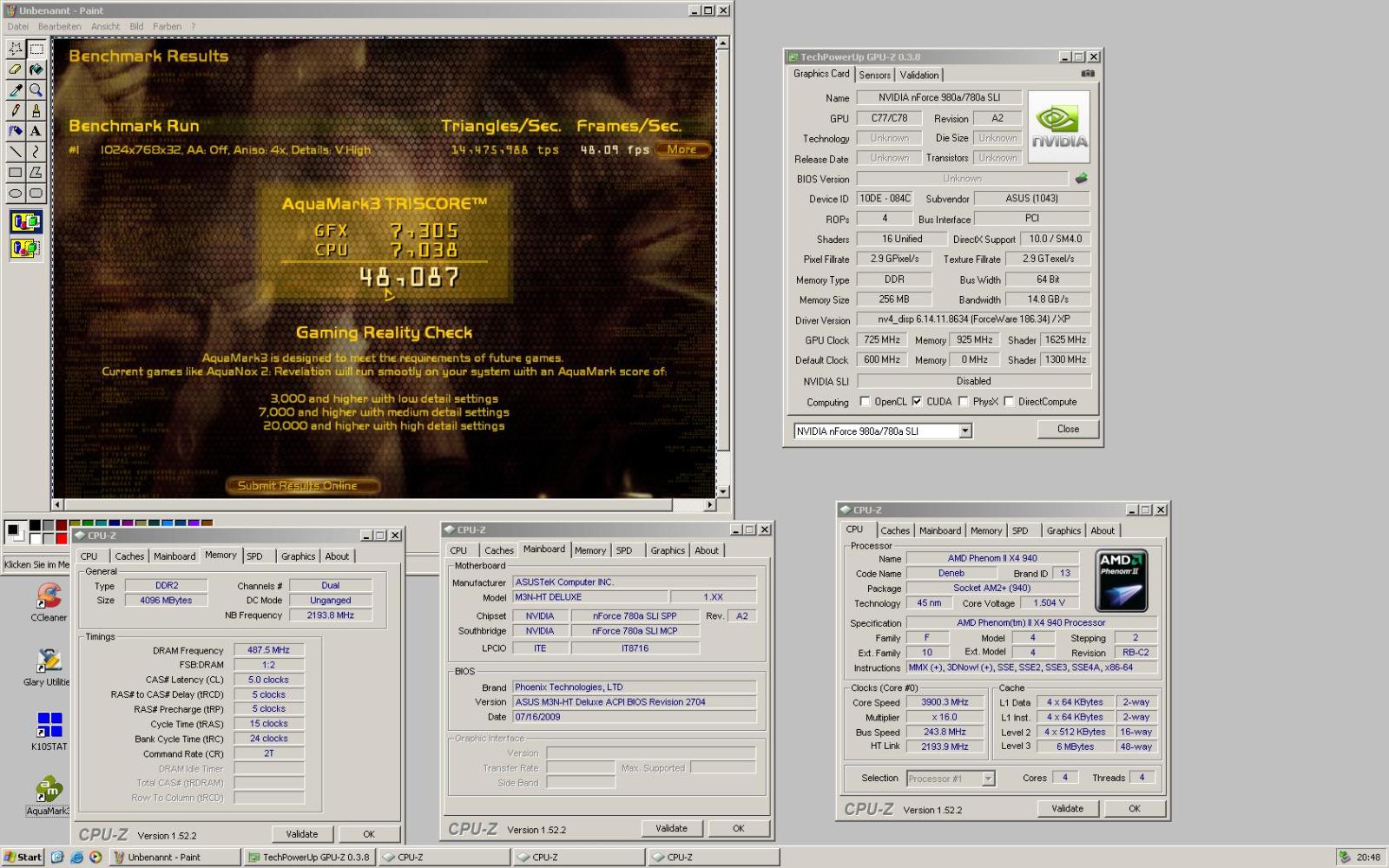This screenshot has width=1389, height=868.
Task: Choose transparent selection option in Paint toolbox
Action: (26, 249)
